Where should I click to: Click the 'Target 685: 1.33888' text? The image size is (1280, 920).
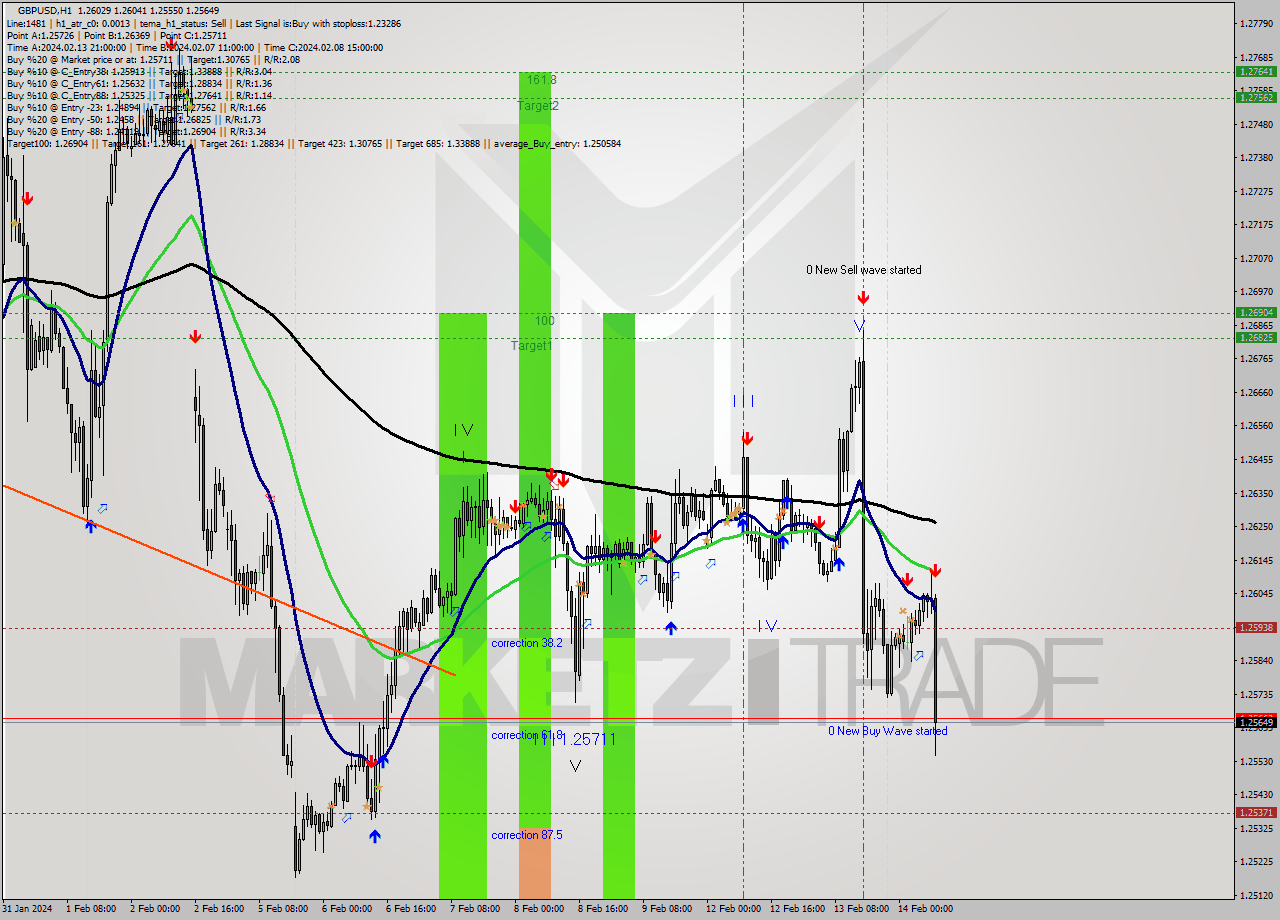pyautogui.click(x=440, y=144)
